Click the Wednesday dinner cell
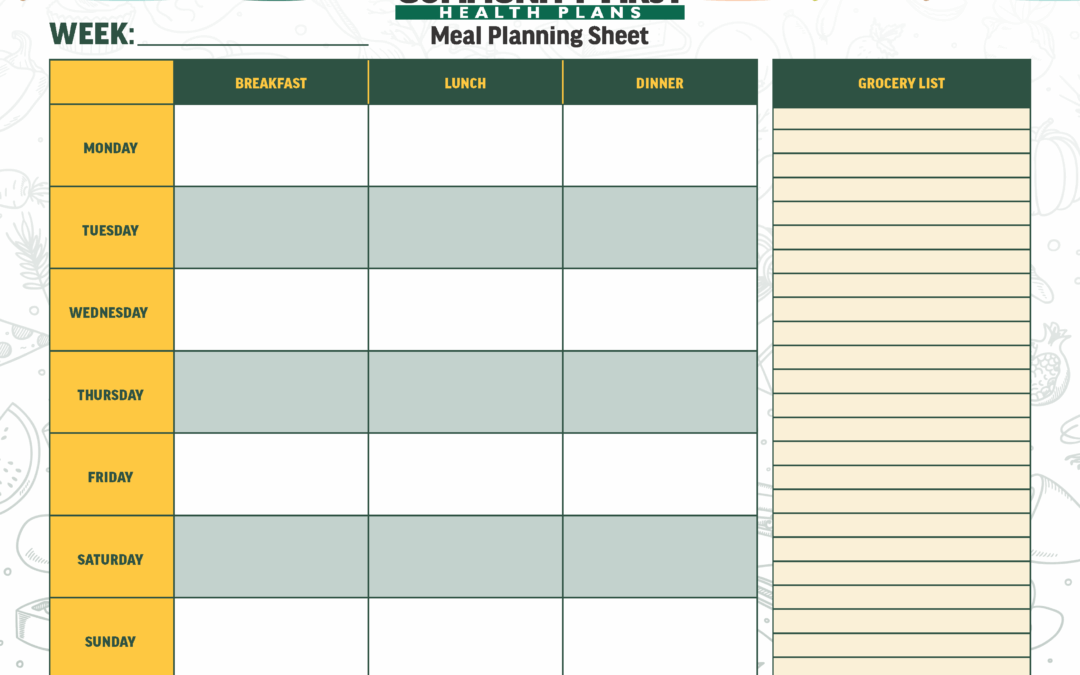 [x=659, y=310]
